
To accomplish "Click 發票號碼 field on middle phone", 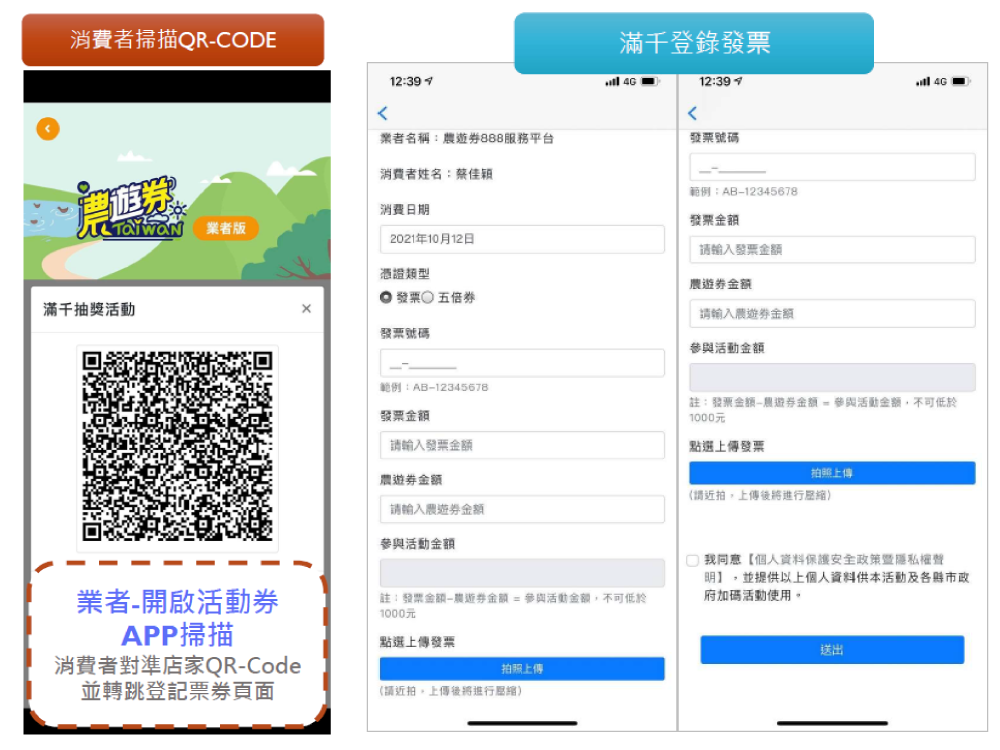I will pos(522,363).
